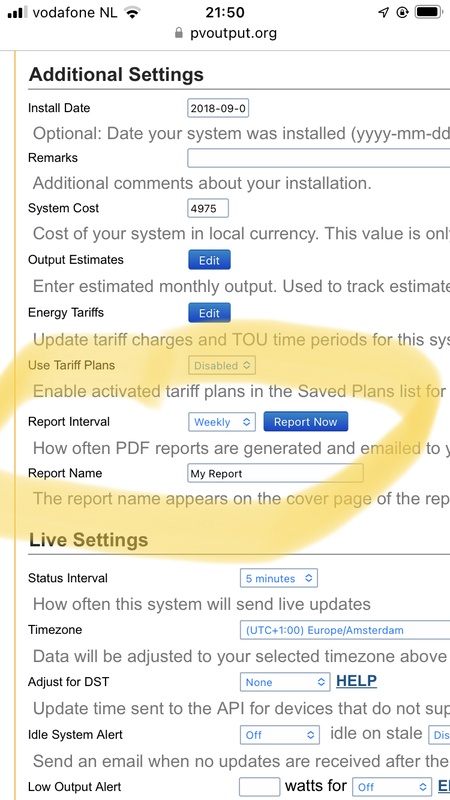
Task: Open the Idle System Alert Off dropdown
Action: [280, 735]
